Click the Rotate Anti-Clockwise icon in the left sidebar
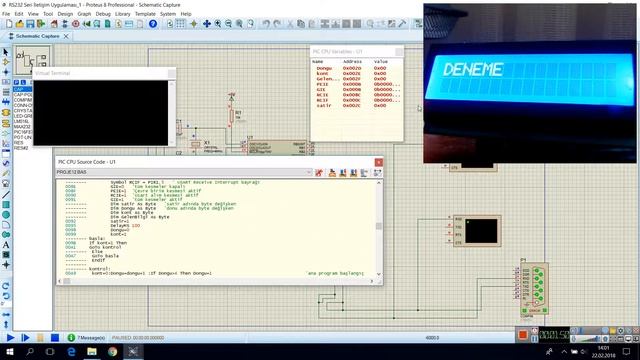The height and width of the screenshot is (360, 640). coord(6,296)
